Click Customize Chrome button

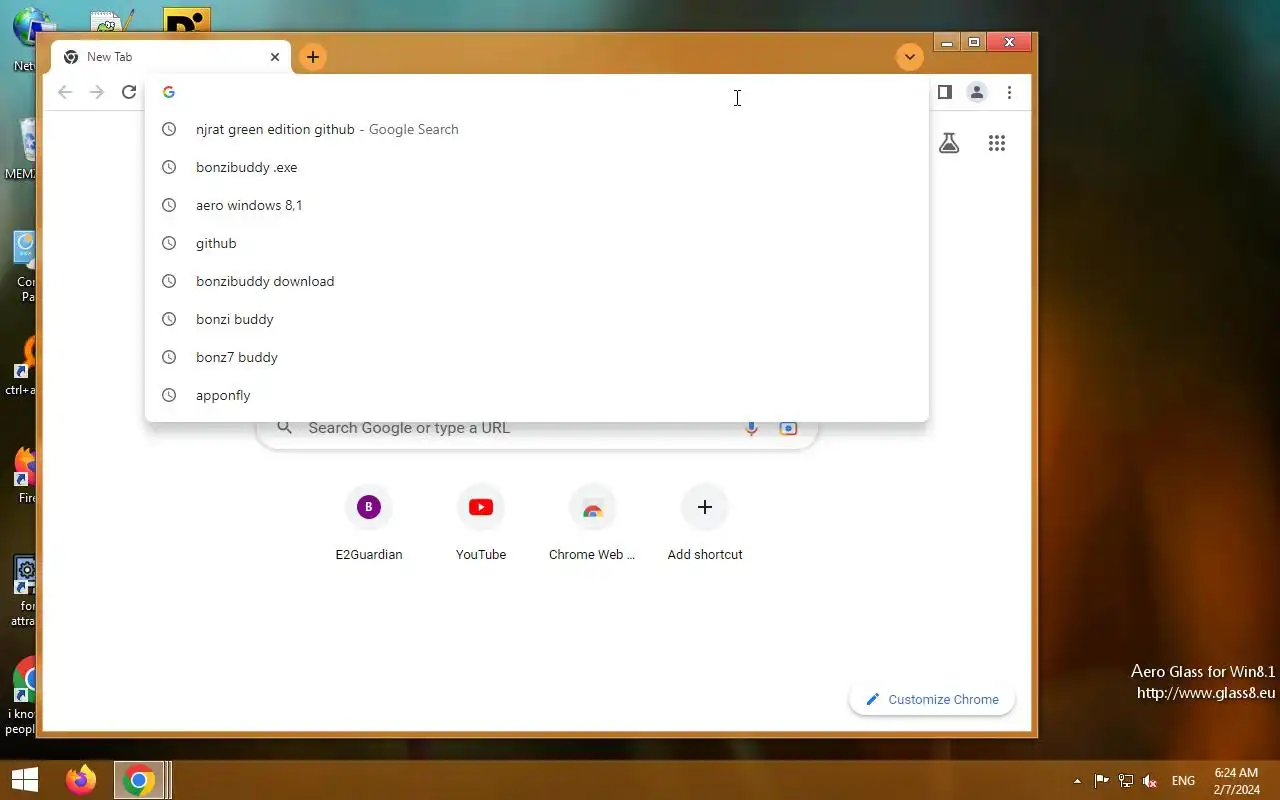click(932, 699)
